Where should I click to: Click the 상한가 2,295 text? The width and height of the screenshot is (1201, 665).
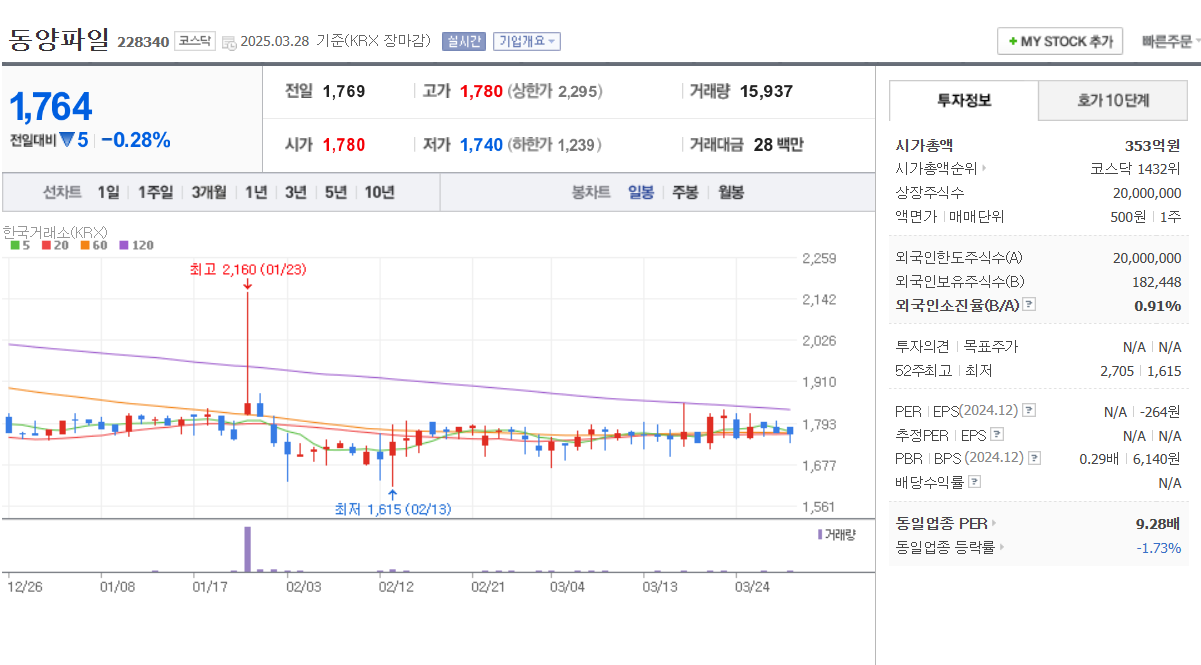click(x=555, y=91)
